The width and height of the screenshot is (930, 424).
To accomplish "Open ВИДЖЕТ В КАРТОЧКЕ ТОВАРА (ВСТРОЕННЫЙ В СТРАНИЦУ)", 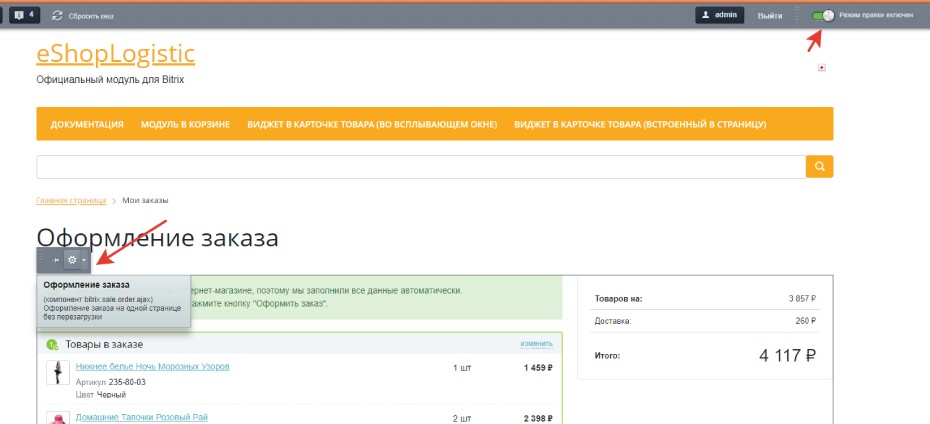I will [x=640, y=125].
